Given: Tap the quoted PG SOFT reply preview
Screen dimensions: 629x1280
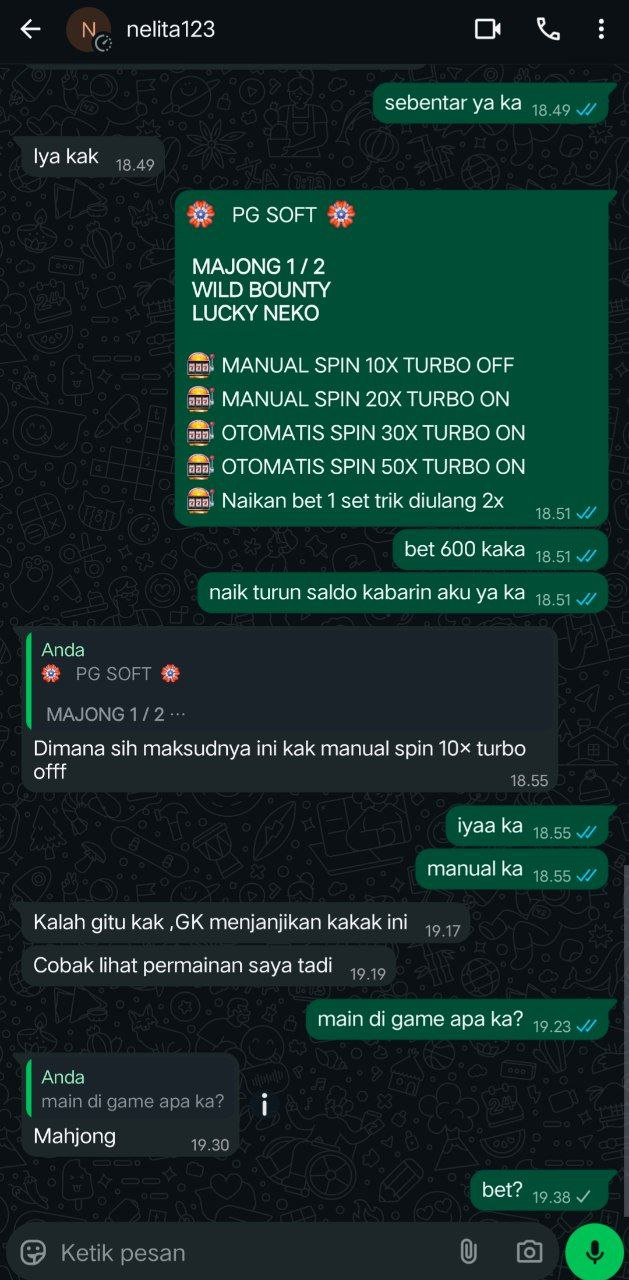Looking at the screenshot, I should 290,682.
